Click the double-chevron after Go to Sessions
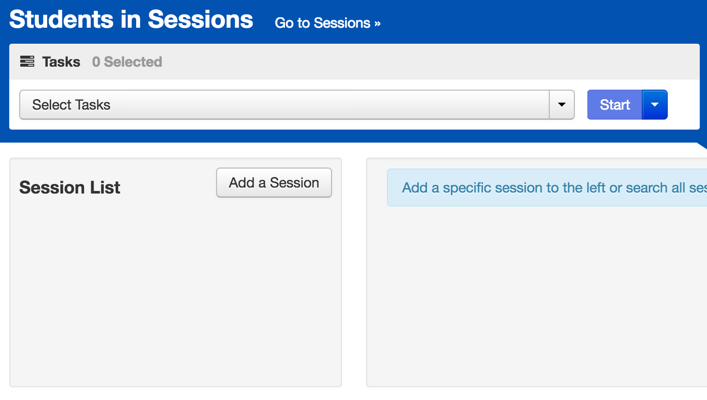The width and height of the screenshot is (707, 400). point(377,24)
